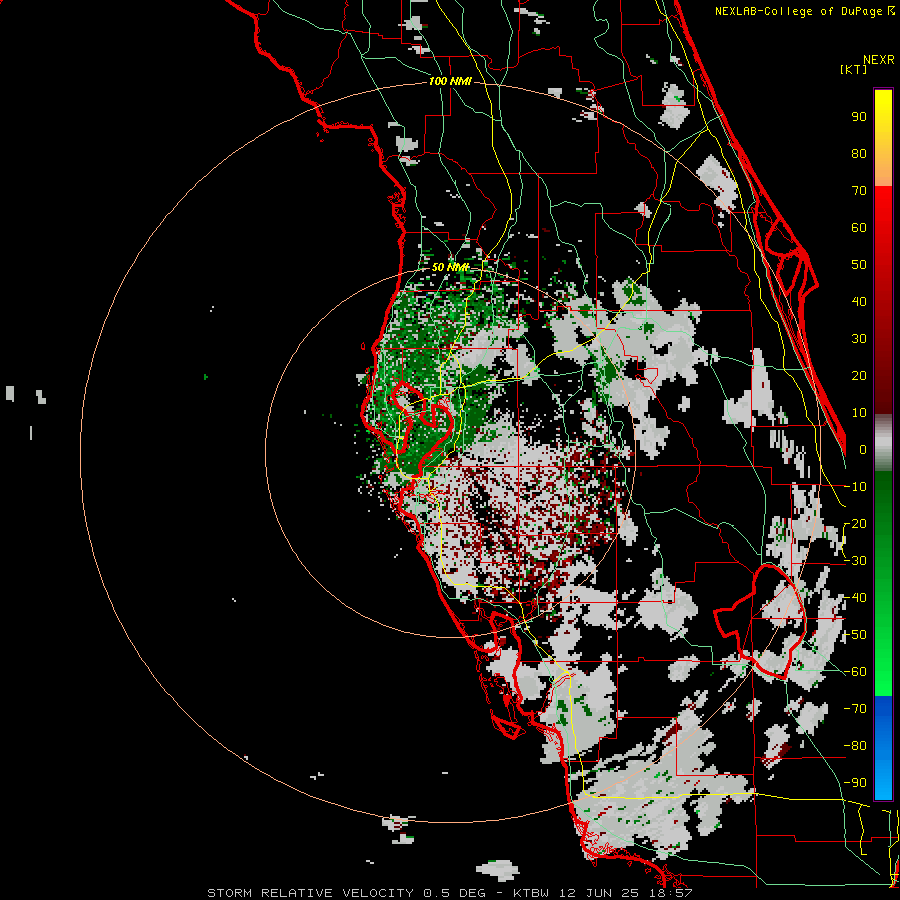
Task: Click the [KT] units label
Action: 854,69
